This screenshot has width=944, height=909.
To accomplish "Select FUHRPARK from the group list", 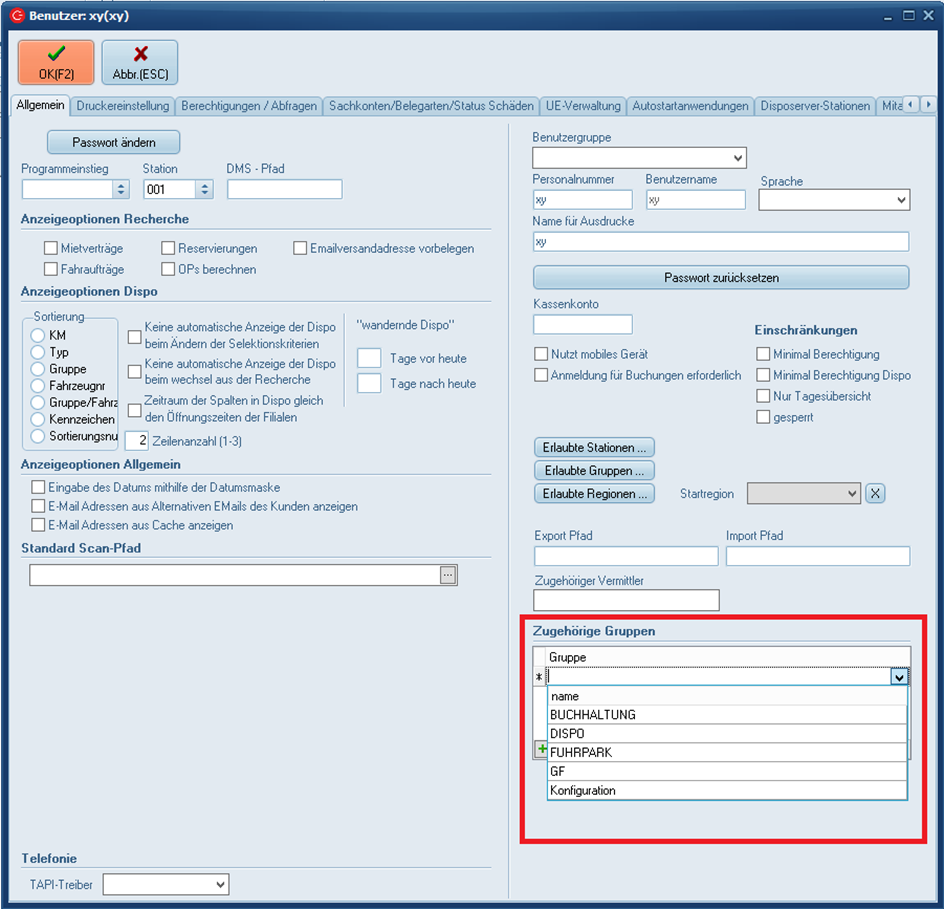I will [x=582, y=752].
